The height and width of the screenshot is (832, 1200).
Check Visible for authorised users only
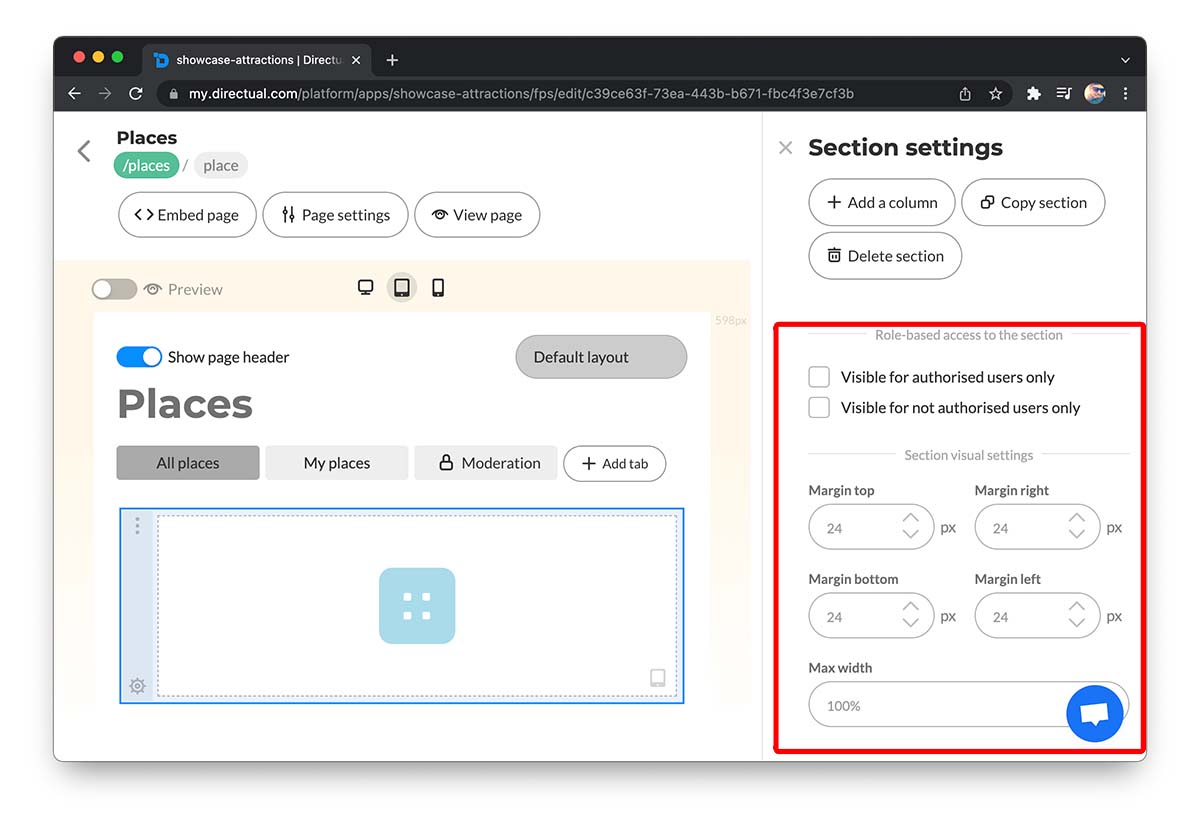819,377
